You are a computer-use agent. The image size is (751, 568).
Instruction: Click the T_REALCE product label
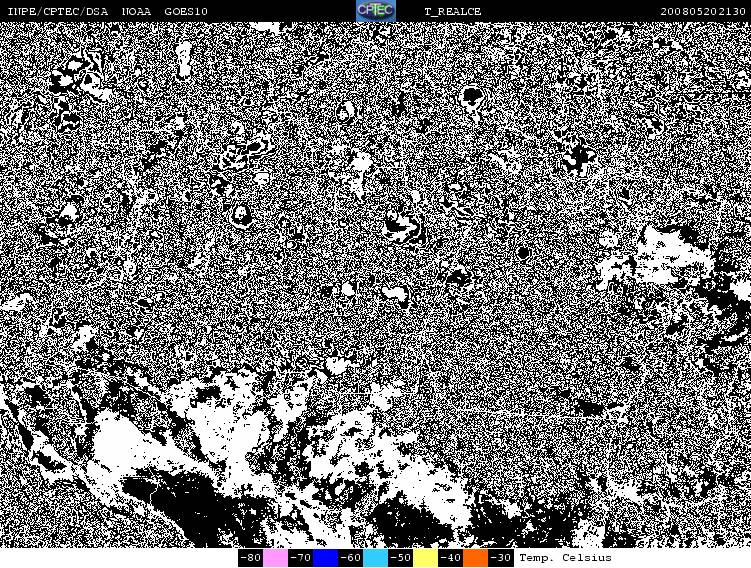(x=453, y=11)
